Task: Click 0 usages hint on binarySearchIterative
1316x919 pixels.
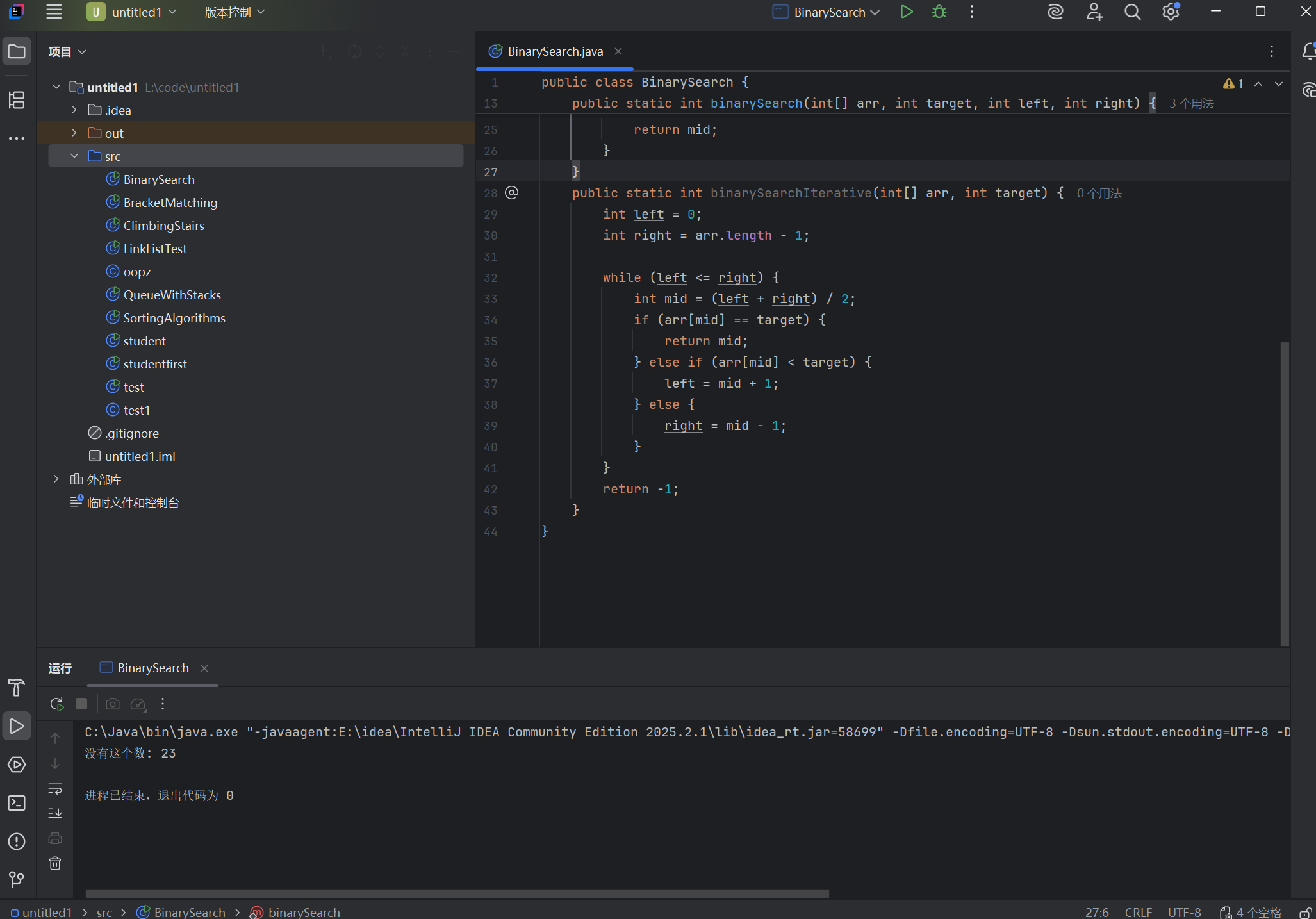Action: (1099, 193)
